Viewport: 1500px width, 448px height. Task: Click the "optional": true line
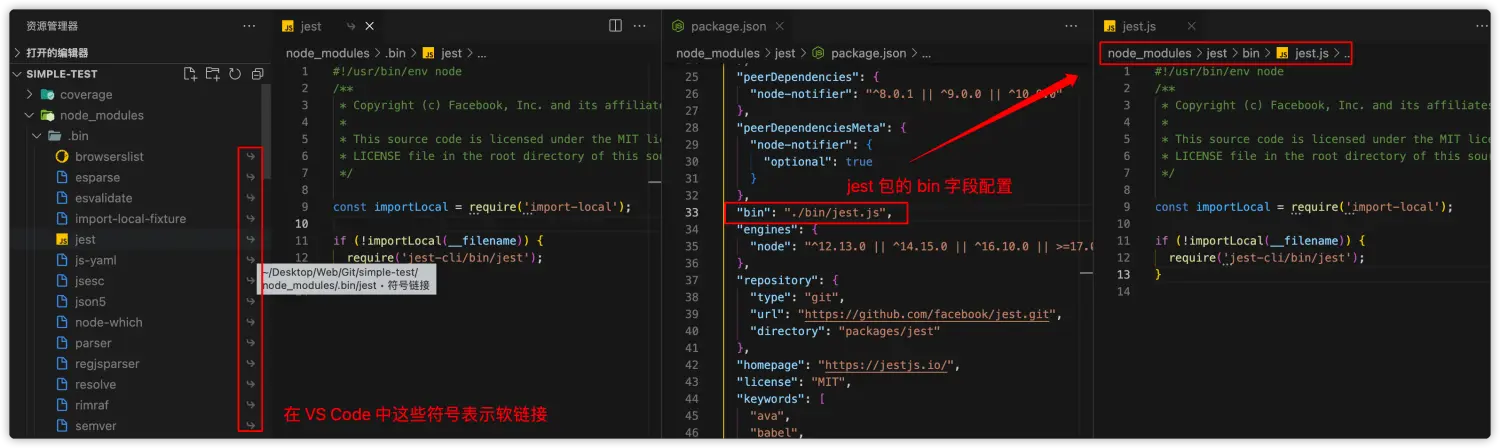pyautogui.click(x=817, y=161)
